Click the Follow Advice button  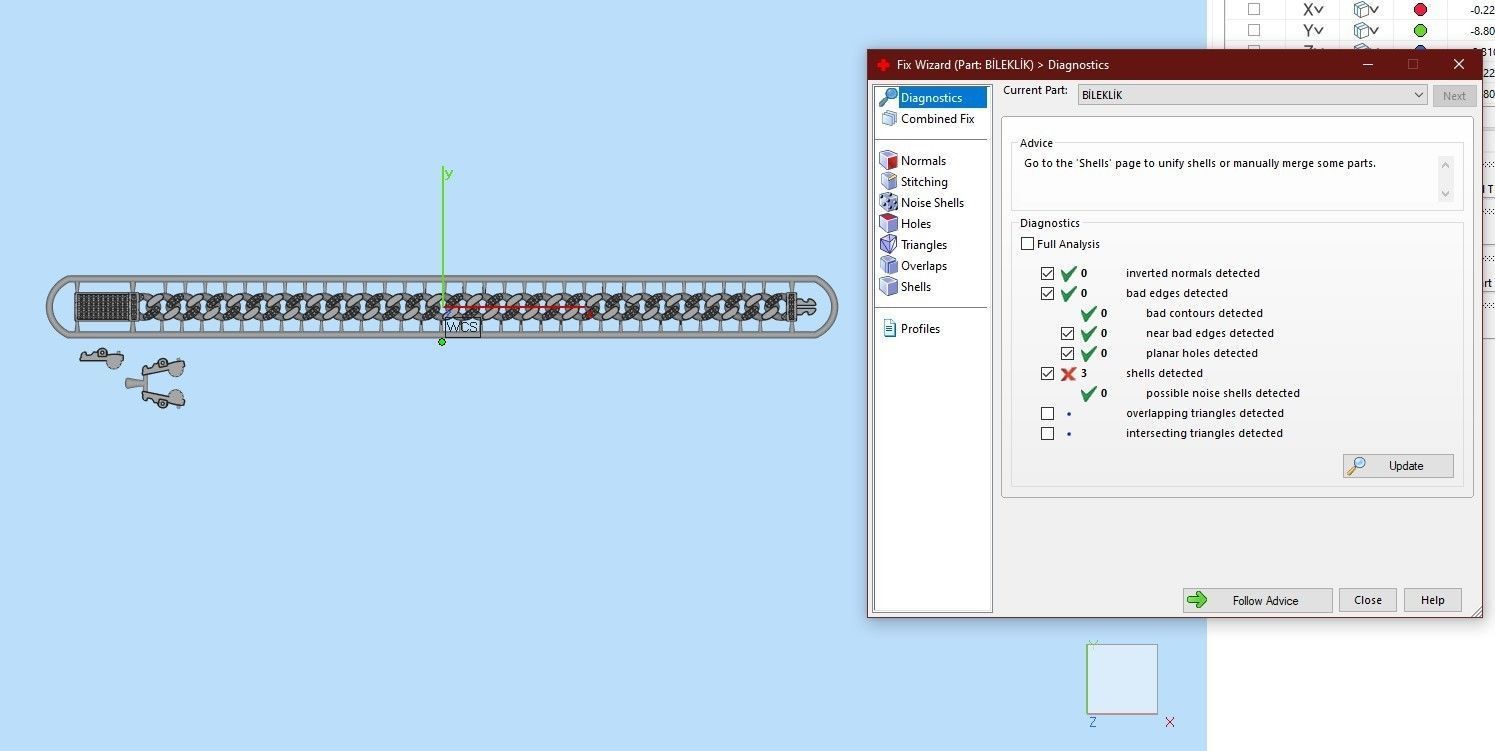coord(1257,600)
